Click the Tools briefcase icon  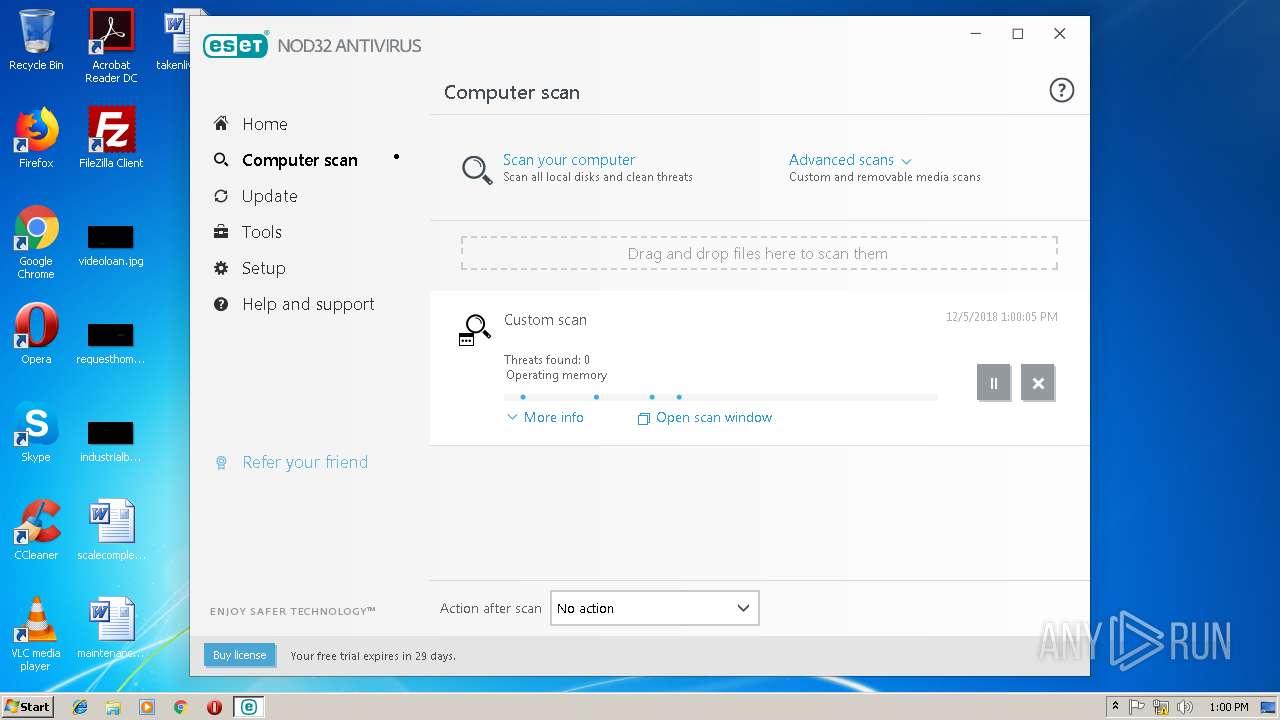pyautogui.click(x=221, y=232)
